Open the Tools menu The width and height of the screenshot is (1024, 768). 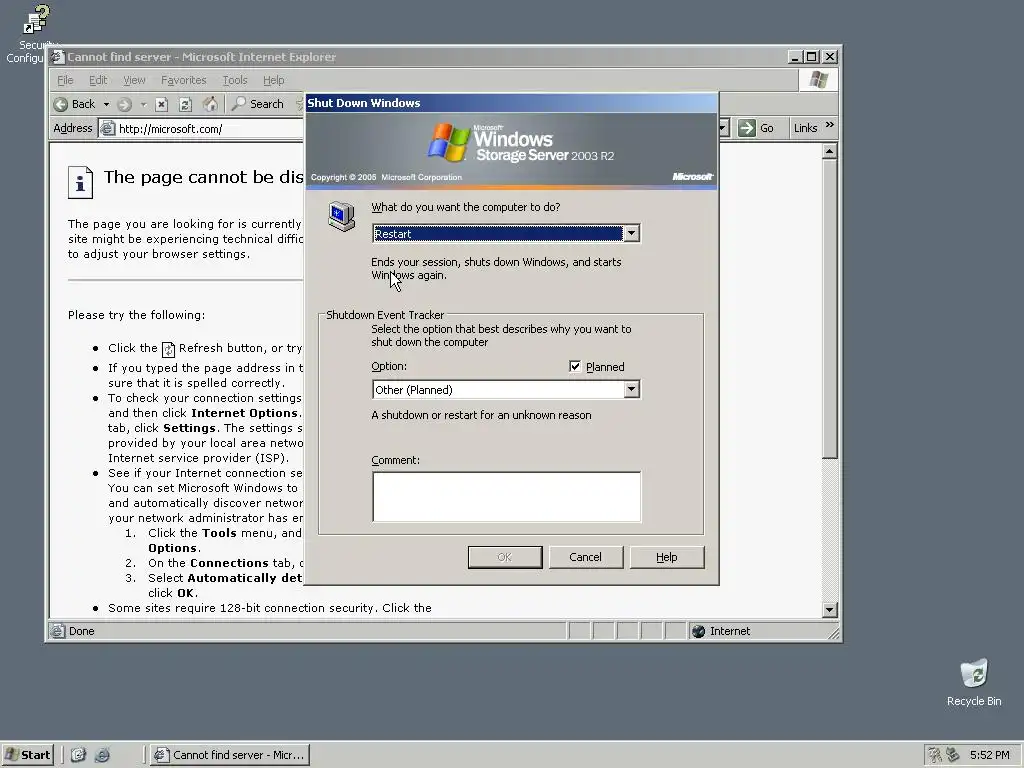(x=234, y=80)
